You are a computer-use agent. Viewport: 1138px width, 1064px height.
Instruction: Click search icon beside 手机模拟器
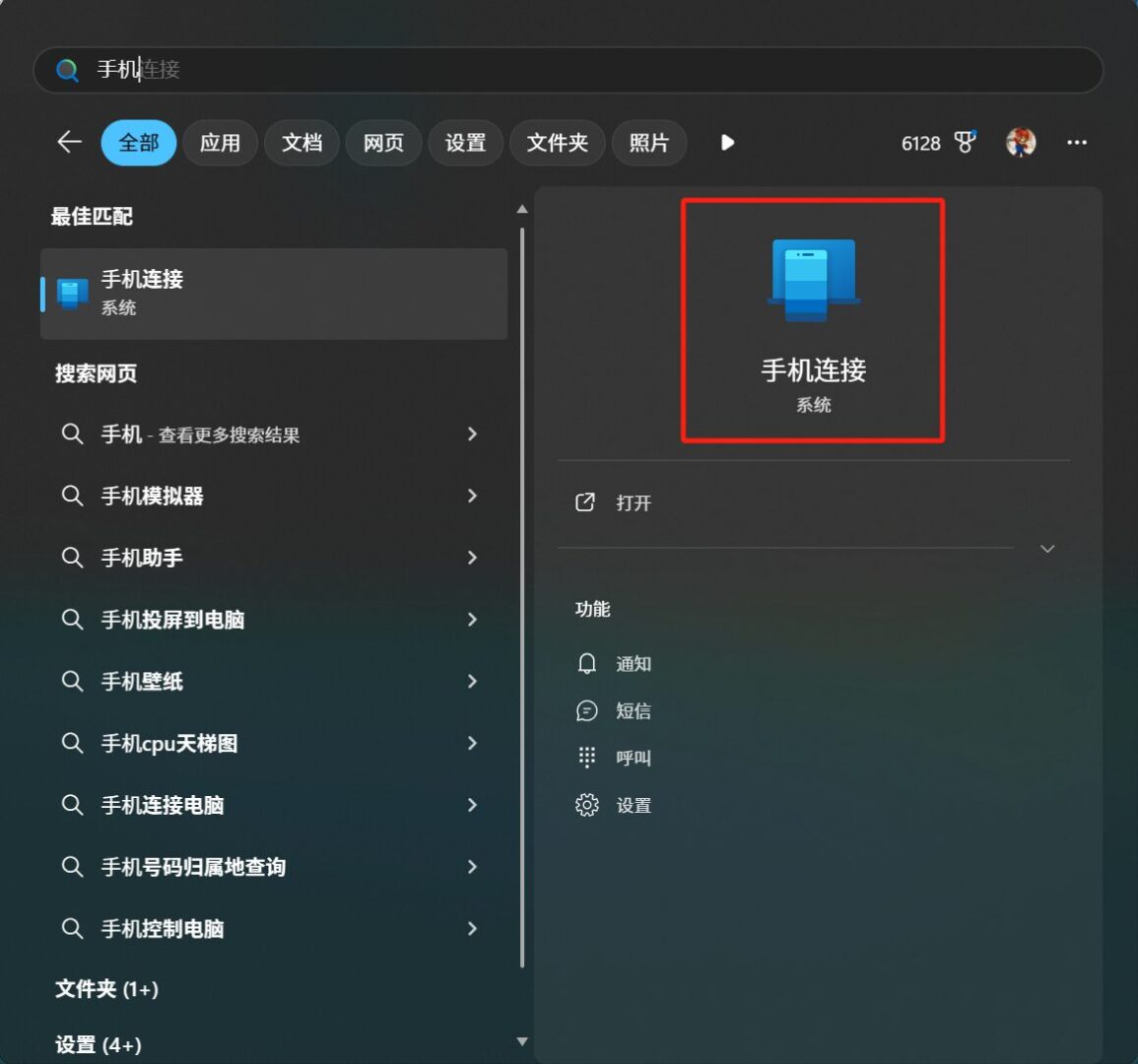(x=72, y=496)
